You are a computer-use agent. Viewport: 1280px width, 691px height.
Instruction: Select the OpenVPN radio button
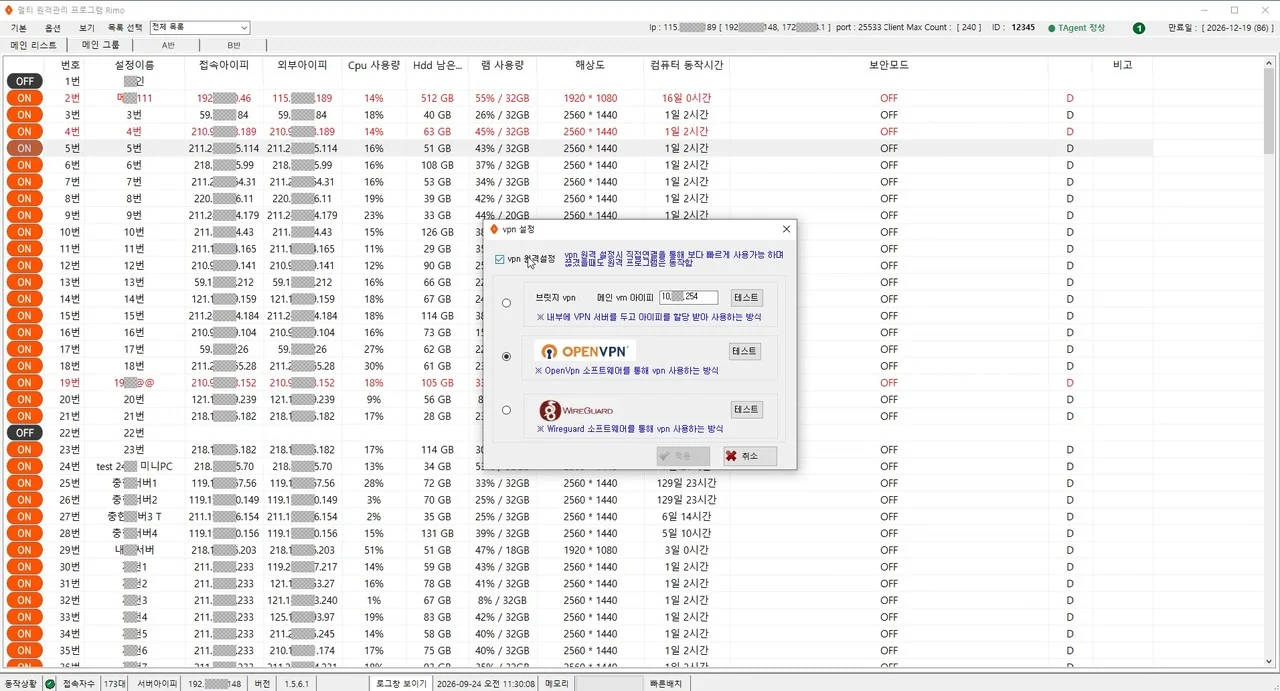coord(507,356)
